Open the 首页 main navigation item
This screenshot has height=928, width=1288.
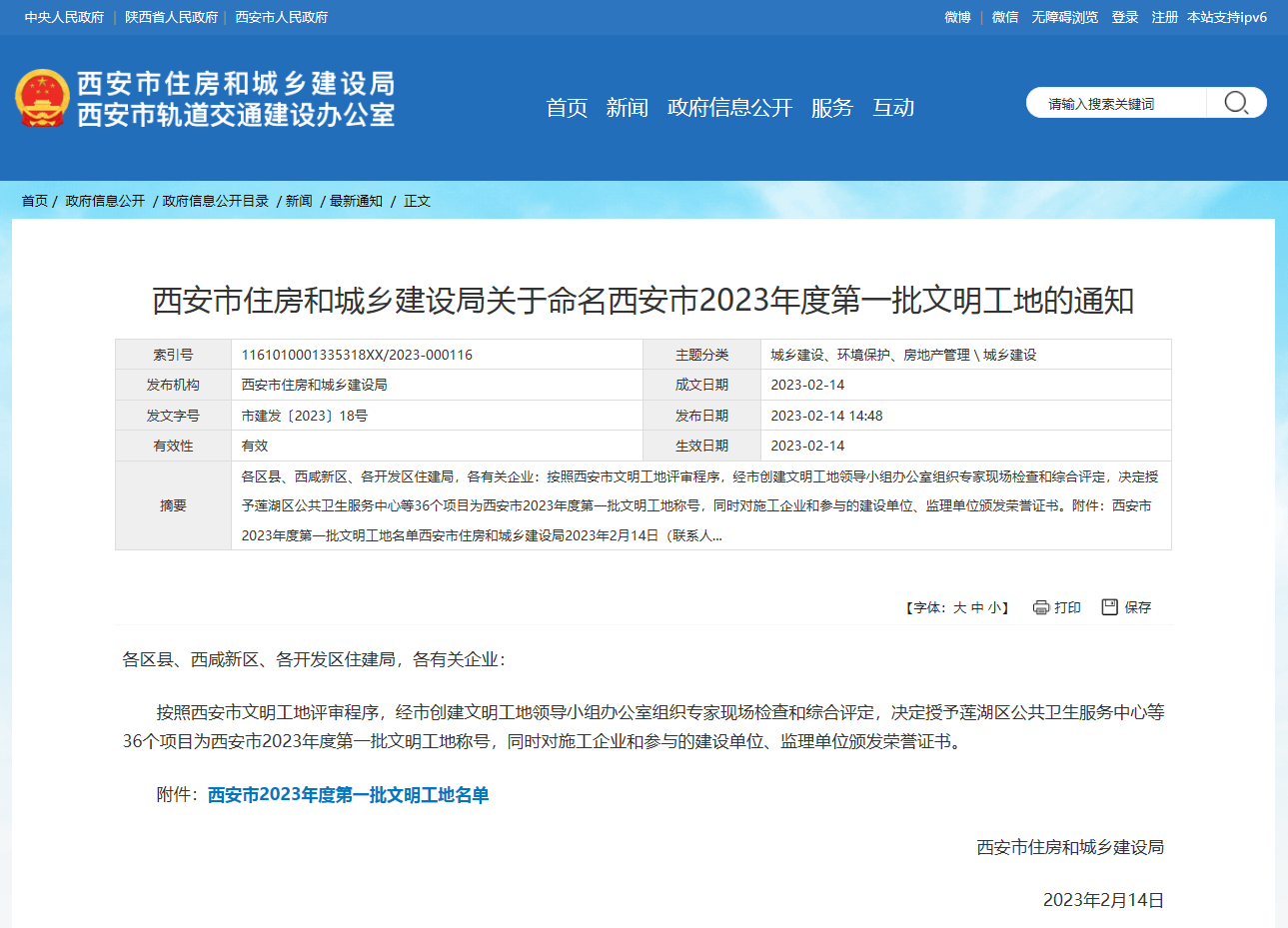567,108
